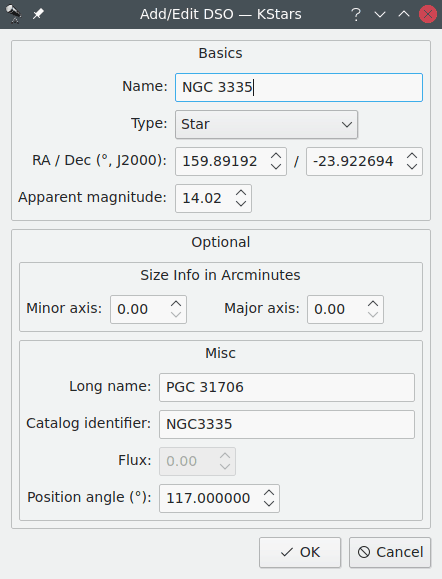Image resolution: width=442 pixels, height=579 pixels.
Task: Decrease Position angle with down arrow
Action: pos(269,504)
